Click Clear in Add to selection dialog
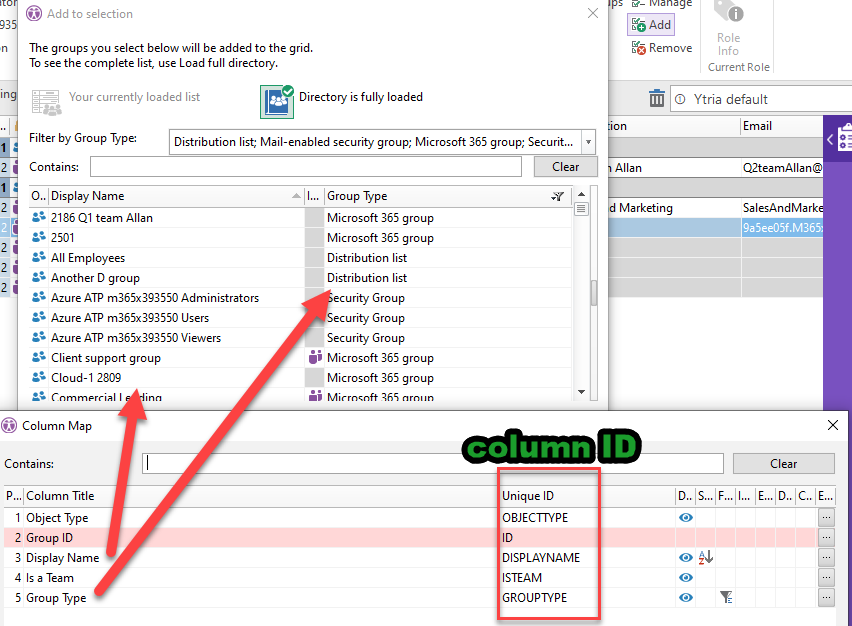 [x=565, y=167]
